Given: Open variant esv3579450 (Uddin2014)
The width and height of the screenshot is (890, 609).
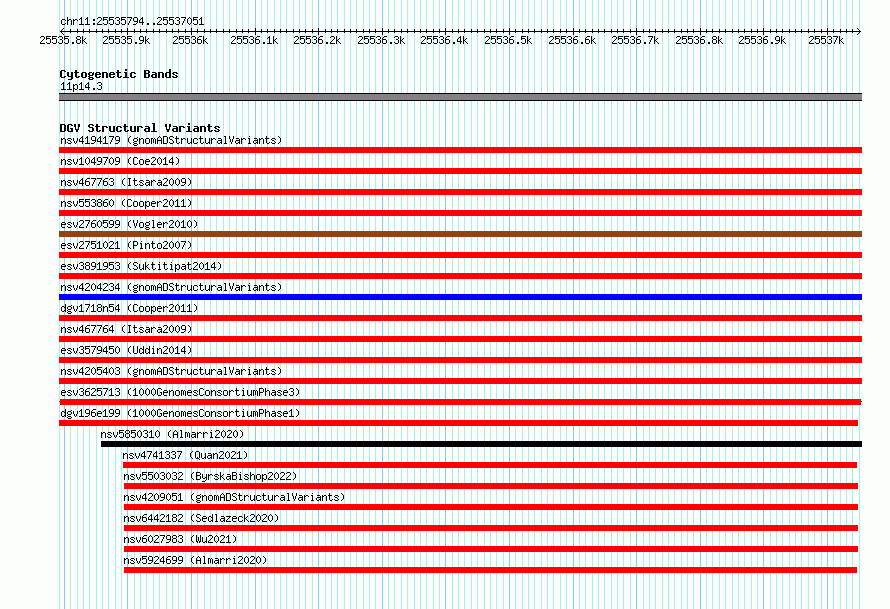Looking at the screenshot, I should click(126, 350).
